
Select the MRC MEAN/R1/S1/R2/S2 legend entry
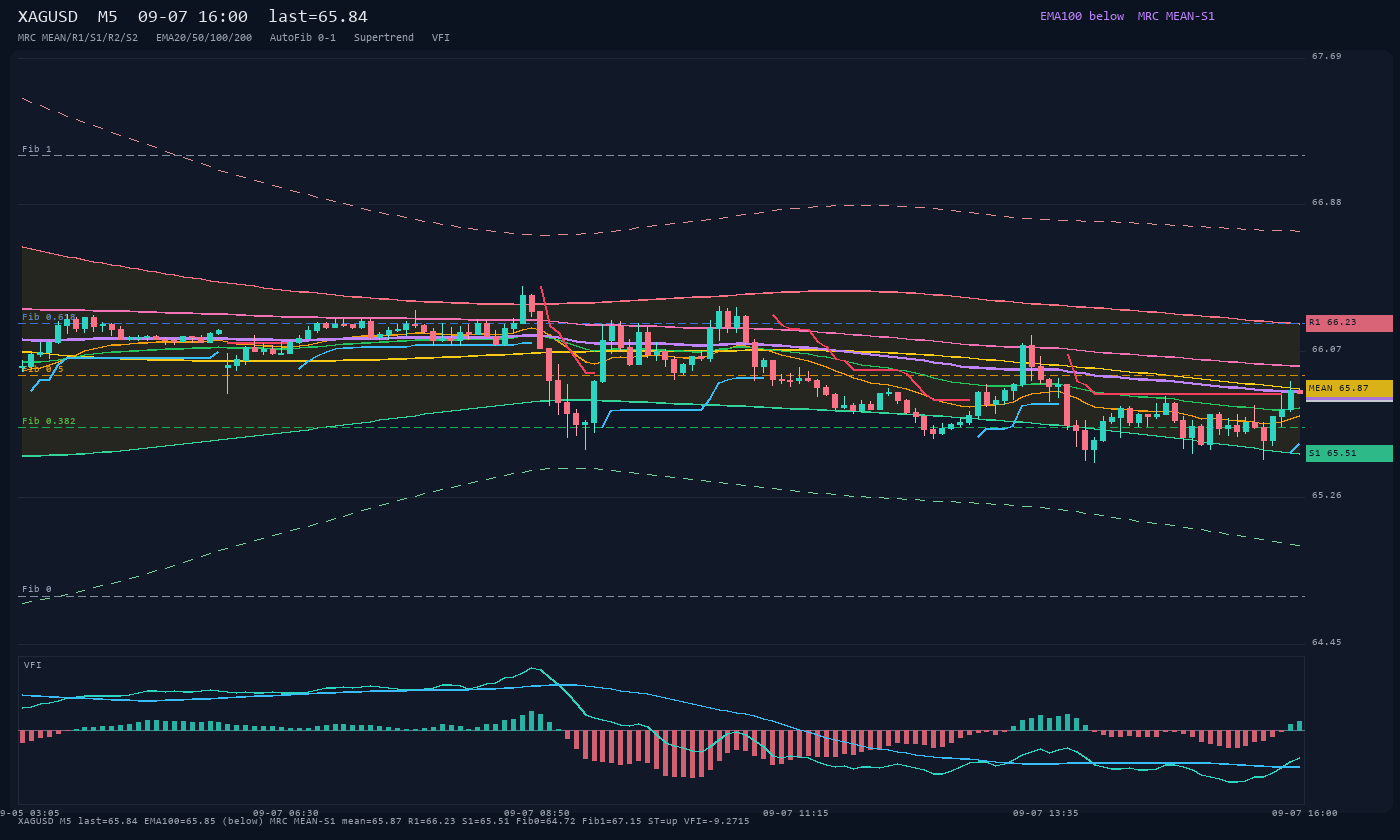coord(78,38)
